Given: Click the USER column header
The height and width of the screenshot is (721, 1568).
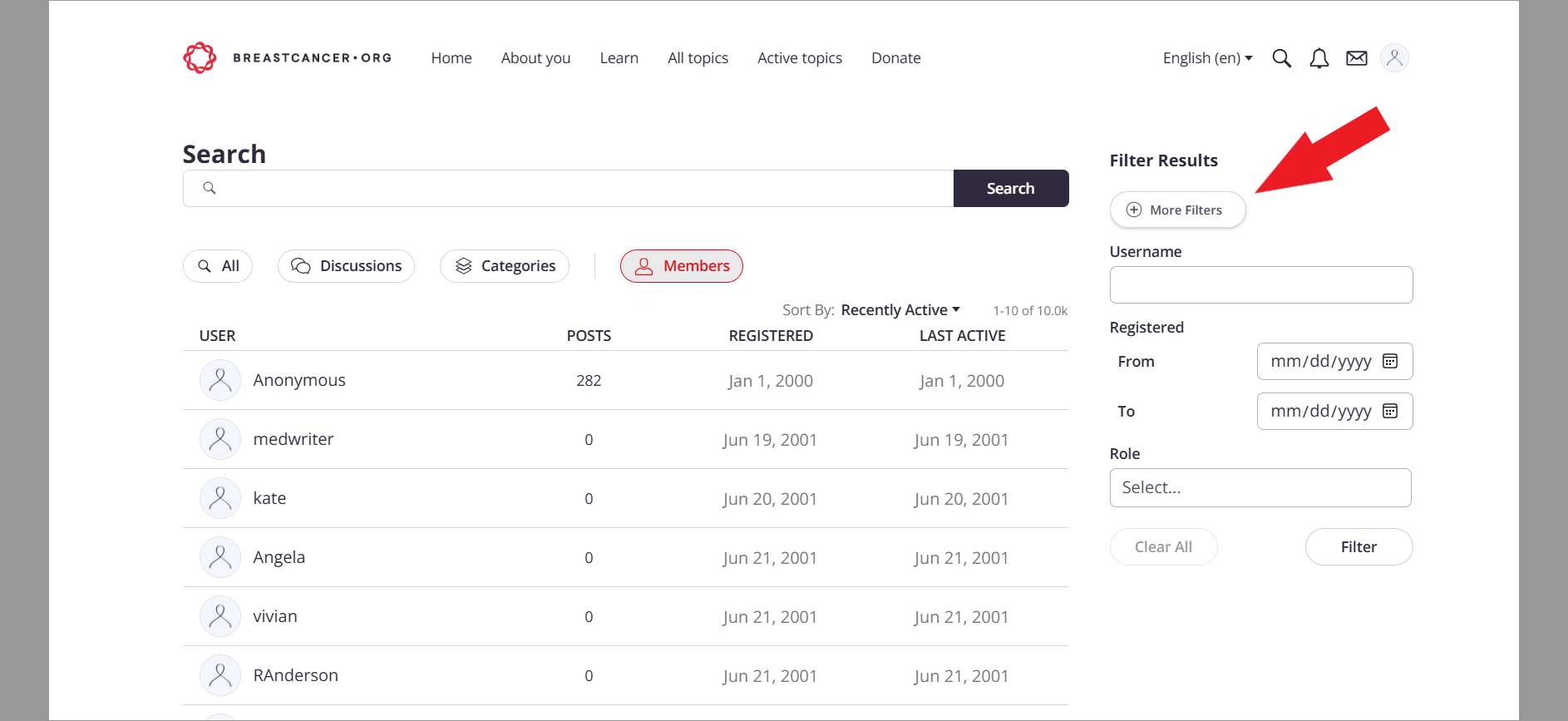Looking at the screenshot, I should coord(217,336).
